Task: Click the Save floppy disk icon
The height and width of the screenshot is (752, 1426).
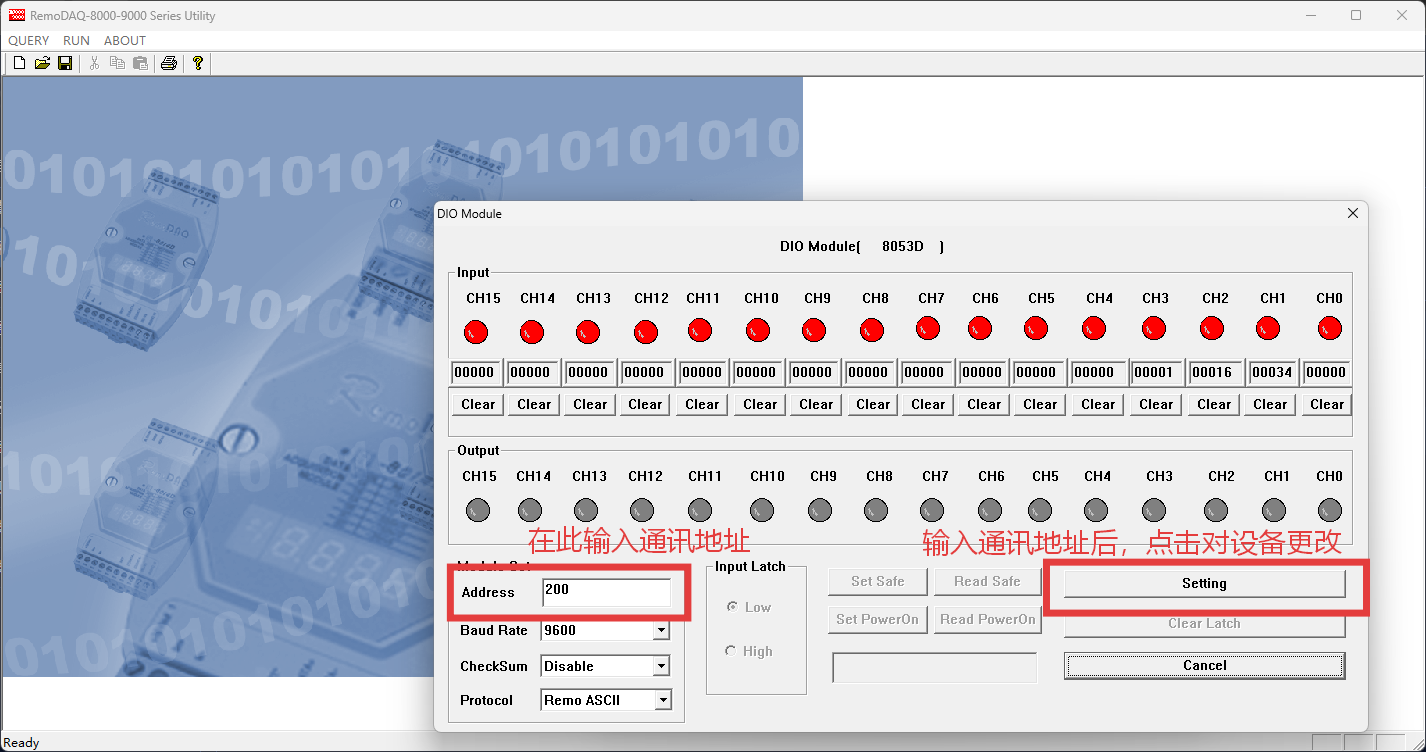Action: click(65, 63)
